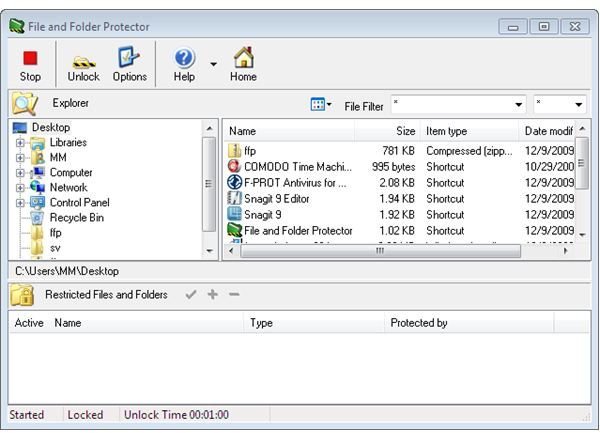Select Desktop in the folder tree
Viewport: 600px width, 433px height.
pyautogui.click(x=51, y=127)
